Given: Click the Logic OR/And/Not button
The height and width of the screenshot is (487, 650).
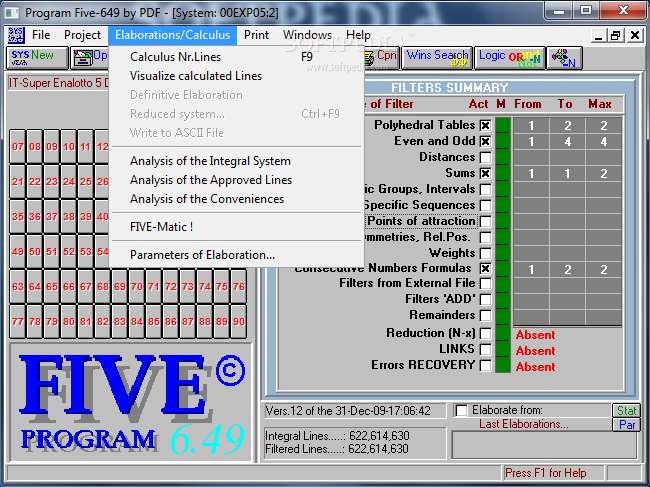Looking at the screenshot, I should (509, 57).
